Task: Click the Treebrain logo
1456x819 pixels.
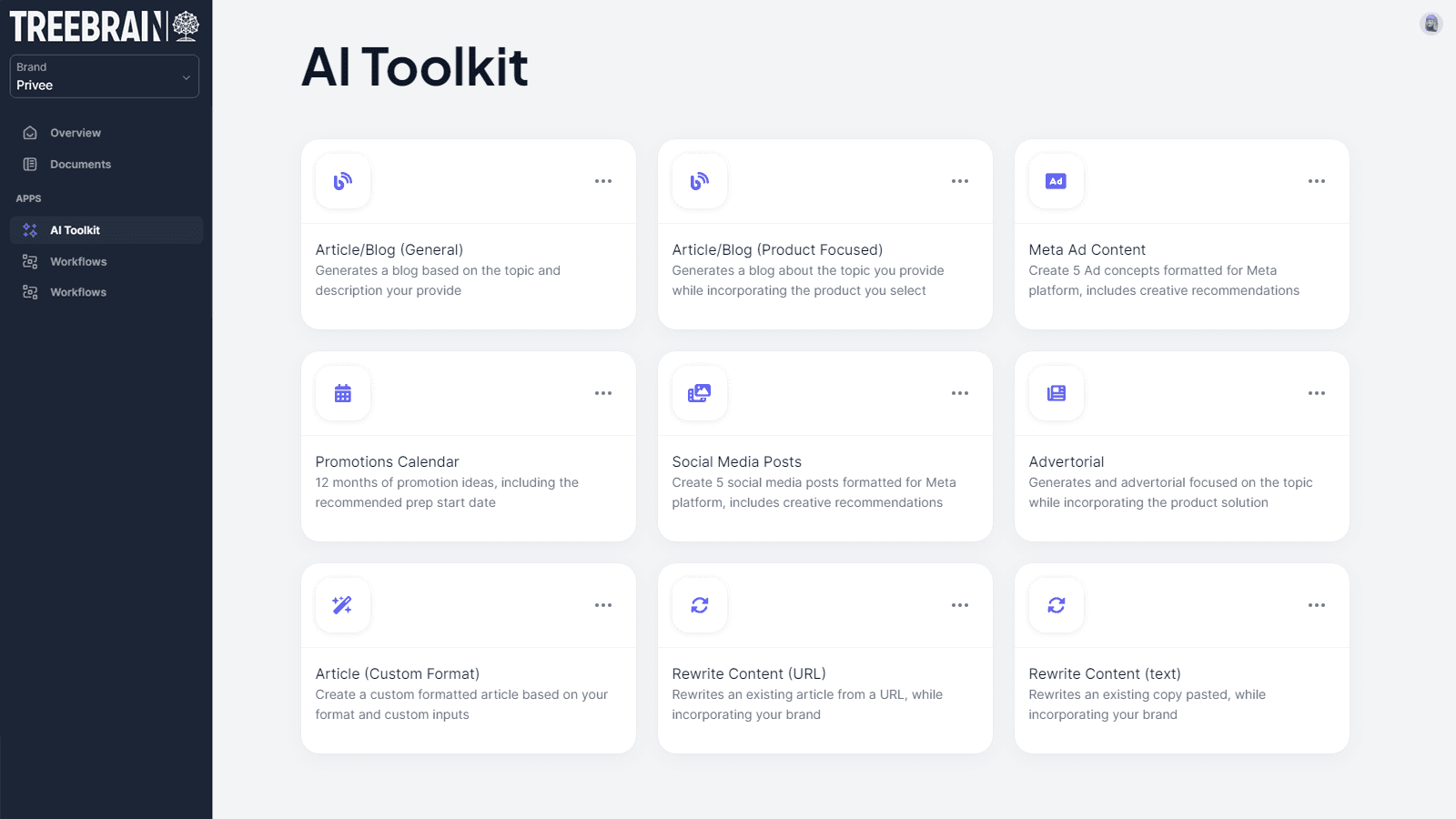Action: (x=100, y=25)
